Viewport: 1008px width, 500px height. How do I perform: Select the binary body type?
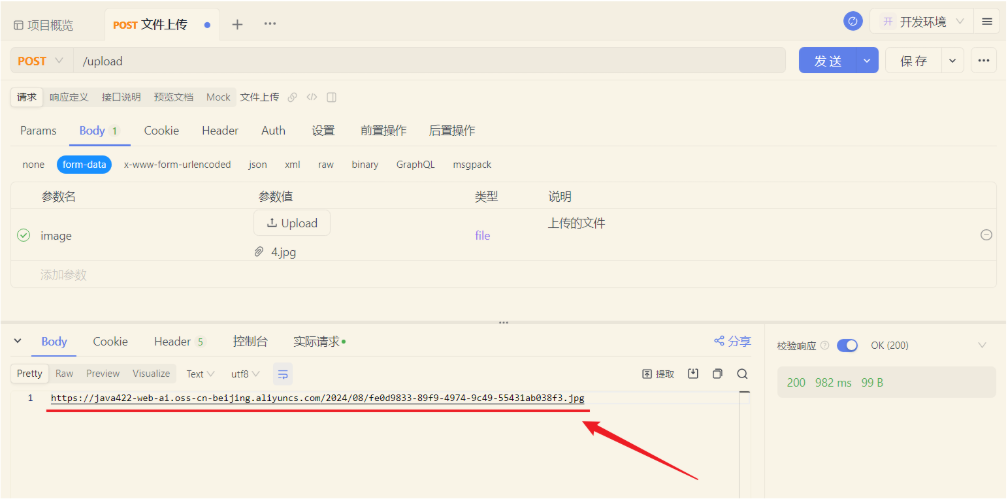pos(365,165)
